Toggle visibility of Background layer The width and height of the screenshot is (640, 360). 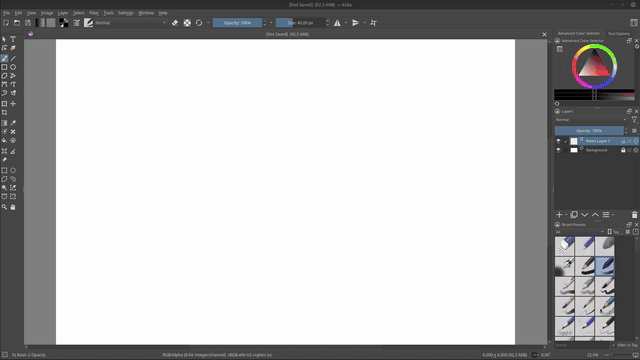tap(558, 150)
